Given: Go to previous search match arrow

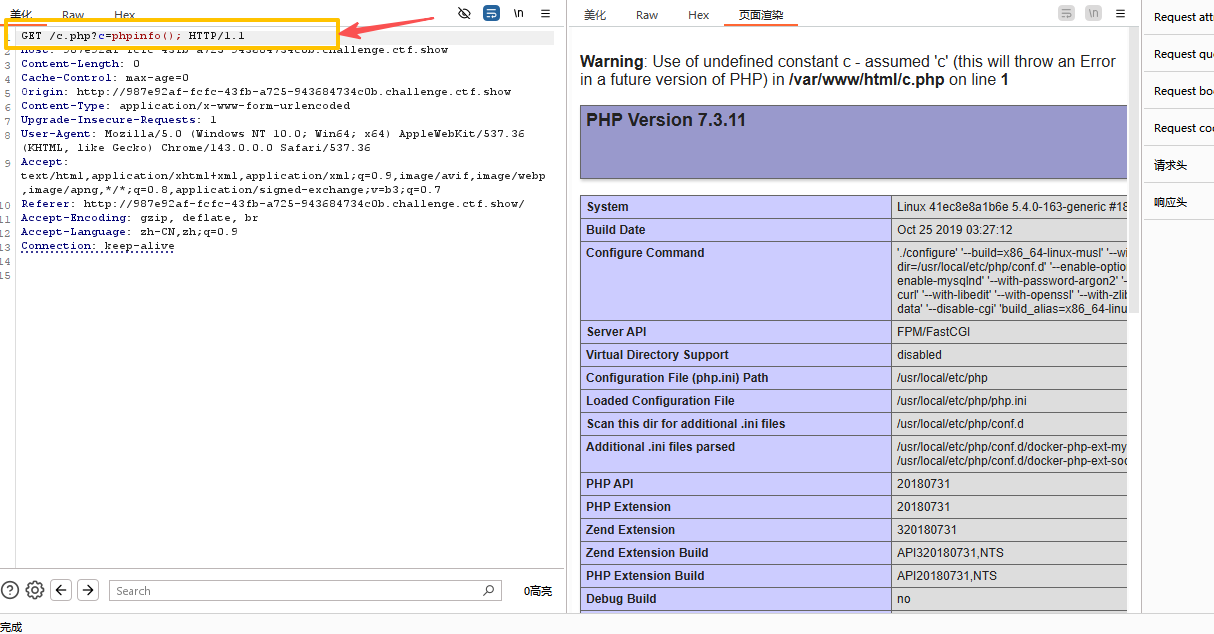Looking at the screenshot, I should pyautogui.click(x=61, y=590).
